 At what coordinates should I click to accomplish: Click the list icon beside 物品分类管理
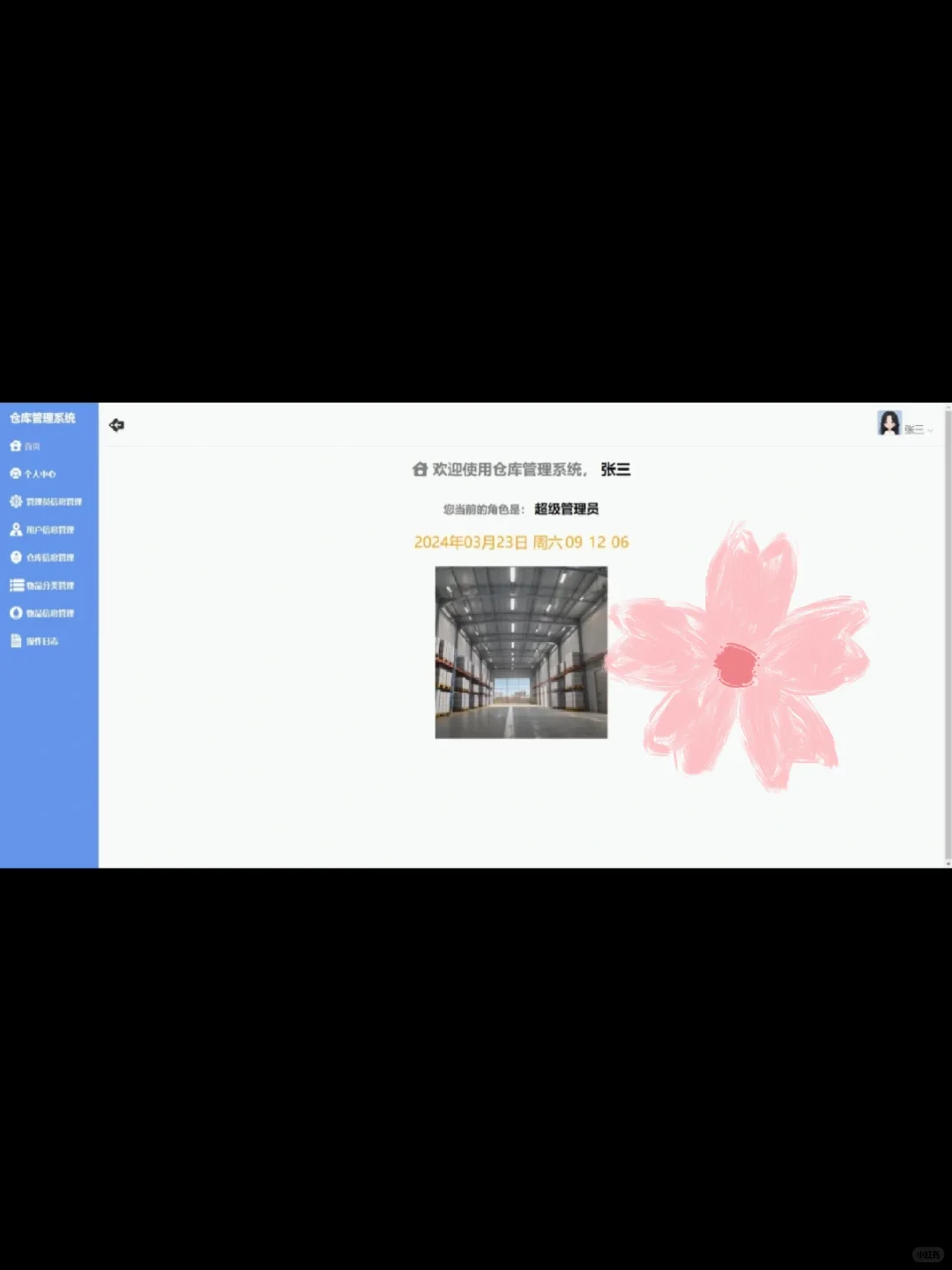(x=16, y=585)
